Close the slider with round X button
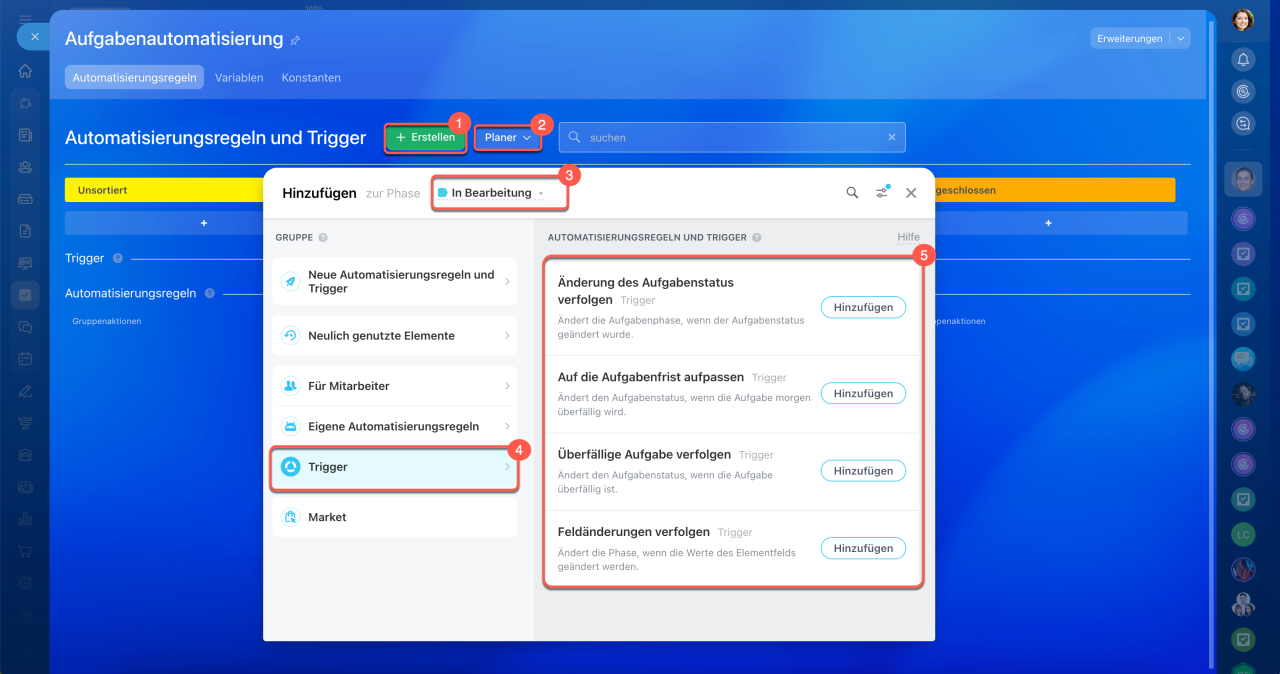The width and height of the screenshot is (1280, 674). pyautogui.click(x=33, y=36)
